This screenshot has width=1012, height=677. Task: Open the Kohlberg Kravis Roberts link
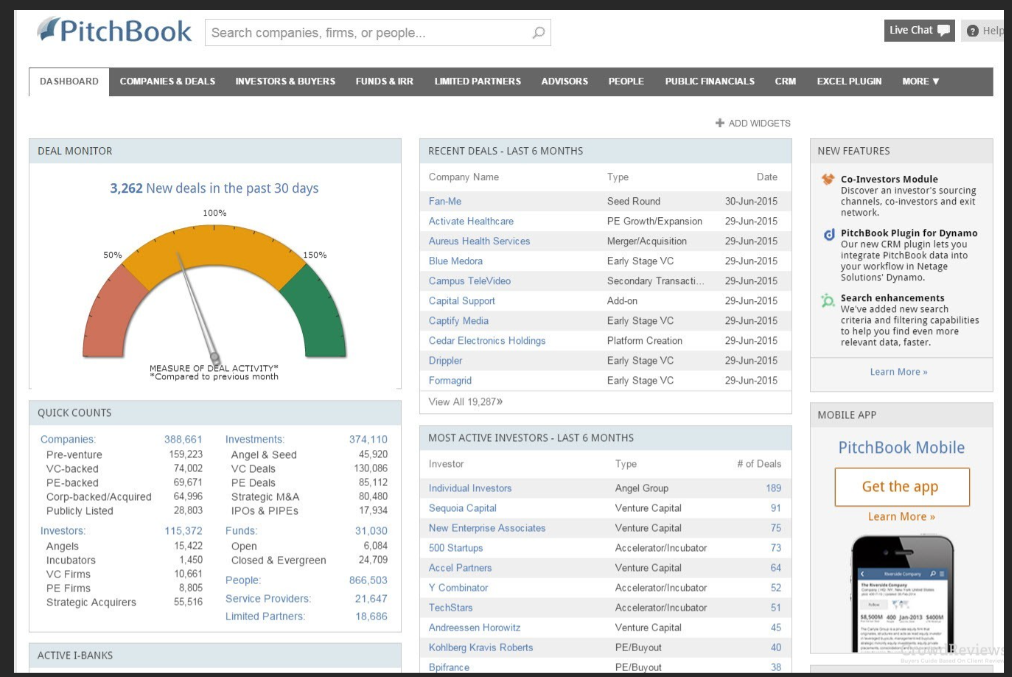[481, 648]
